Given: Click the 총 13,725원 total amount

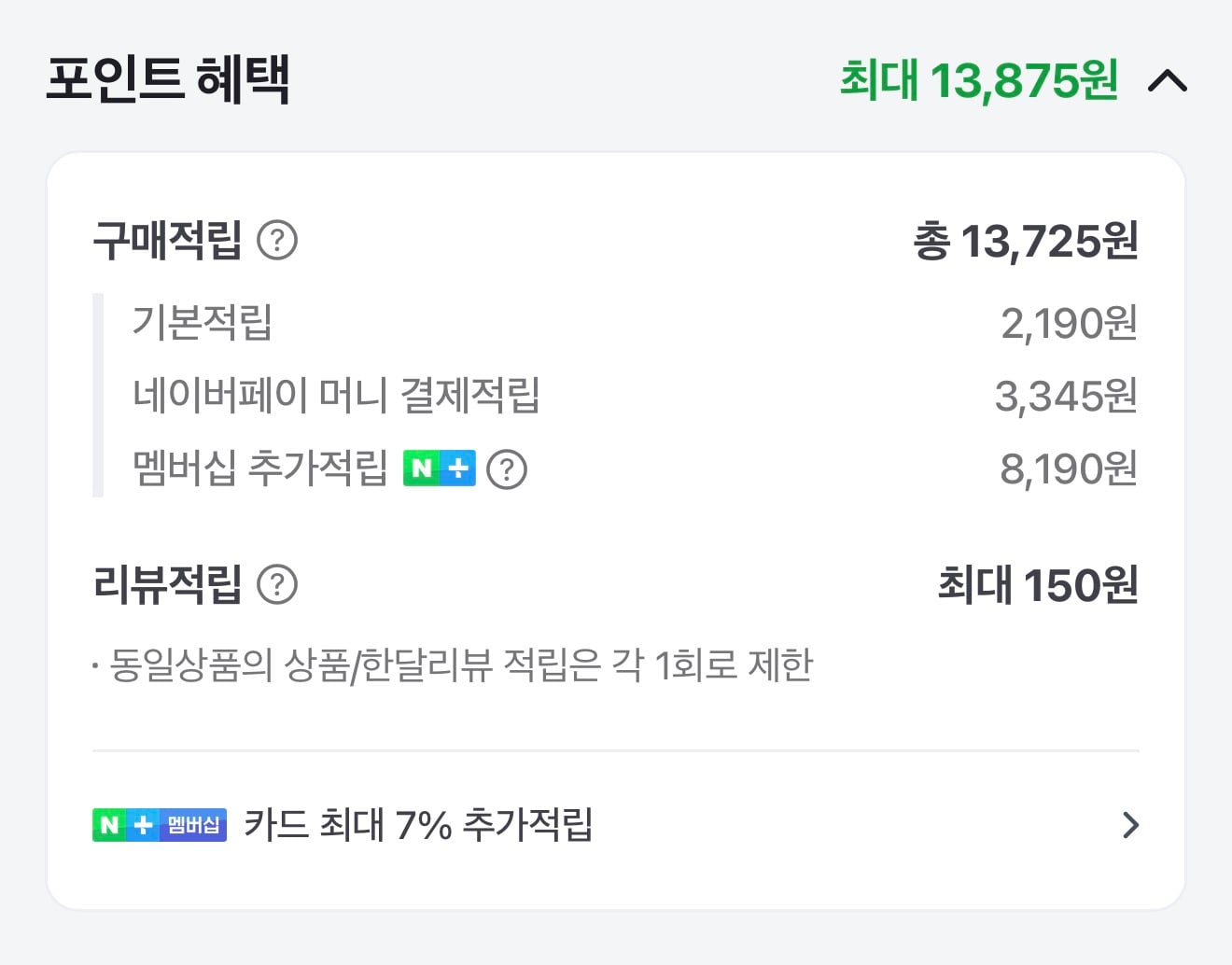Looking at the screenshot, I should pyautogui.click(x=1027, y=241).
